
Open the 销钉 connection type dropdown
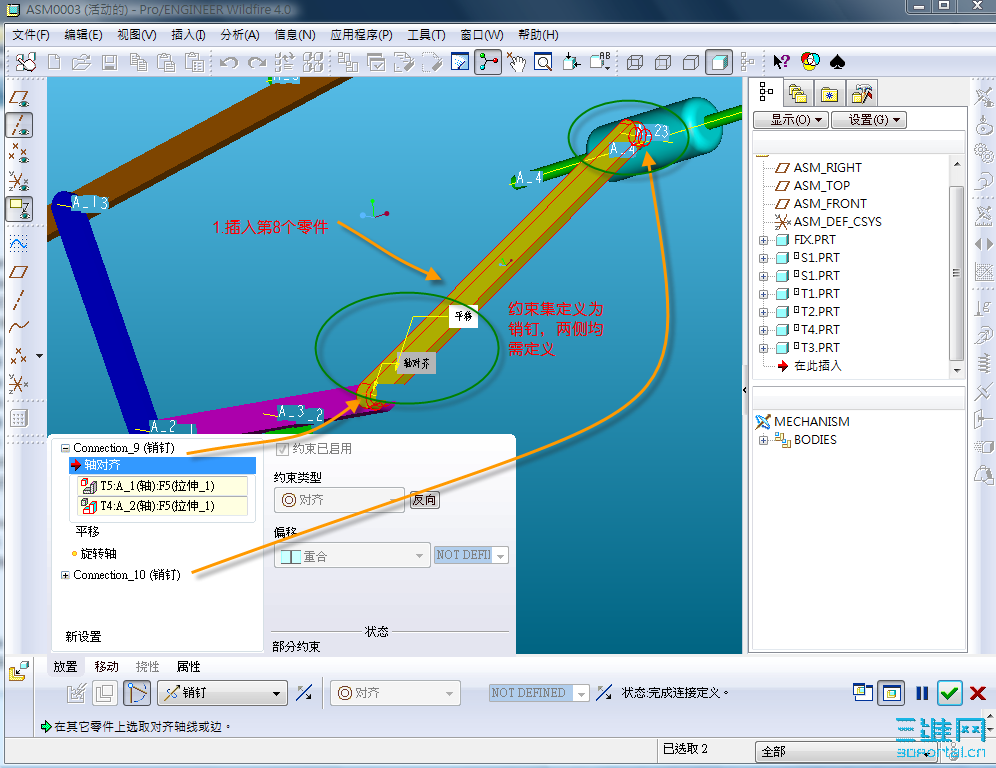[x=222, y=693]
